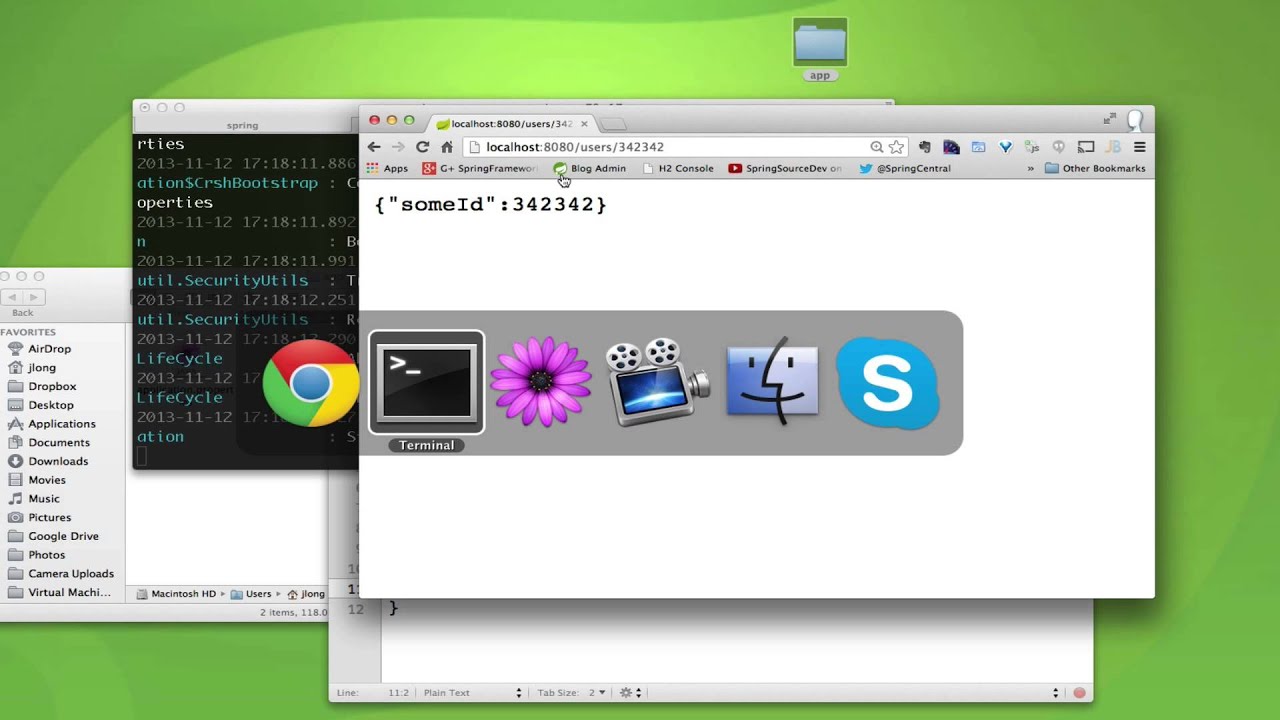Viewport: 1280px width, 720px height.
Task: Select the localhost:8080/users tab
Action: pyautogui.click(x=513, y=124)
